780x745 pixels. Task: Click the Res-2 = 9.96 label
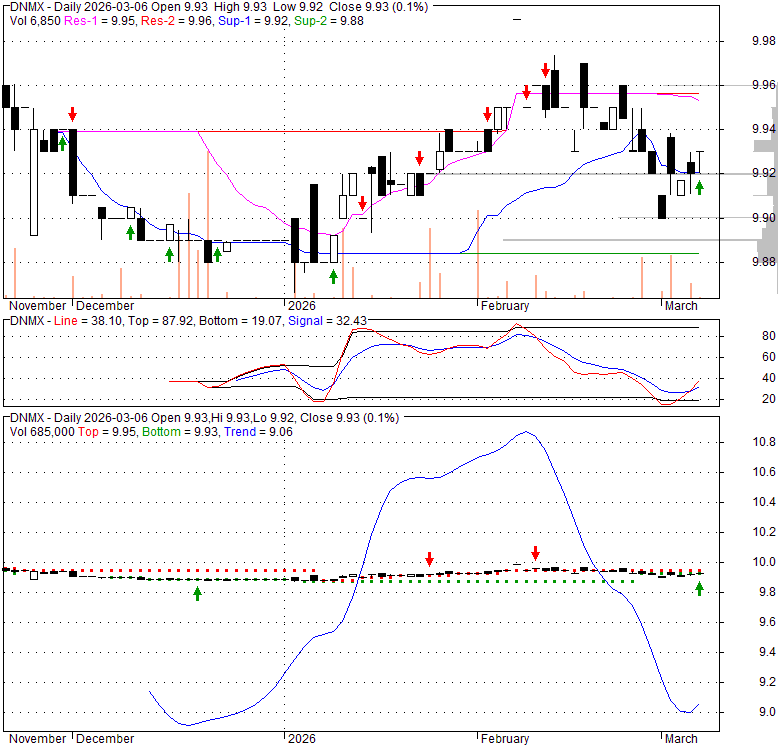[177, 21]
